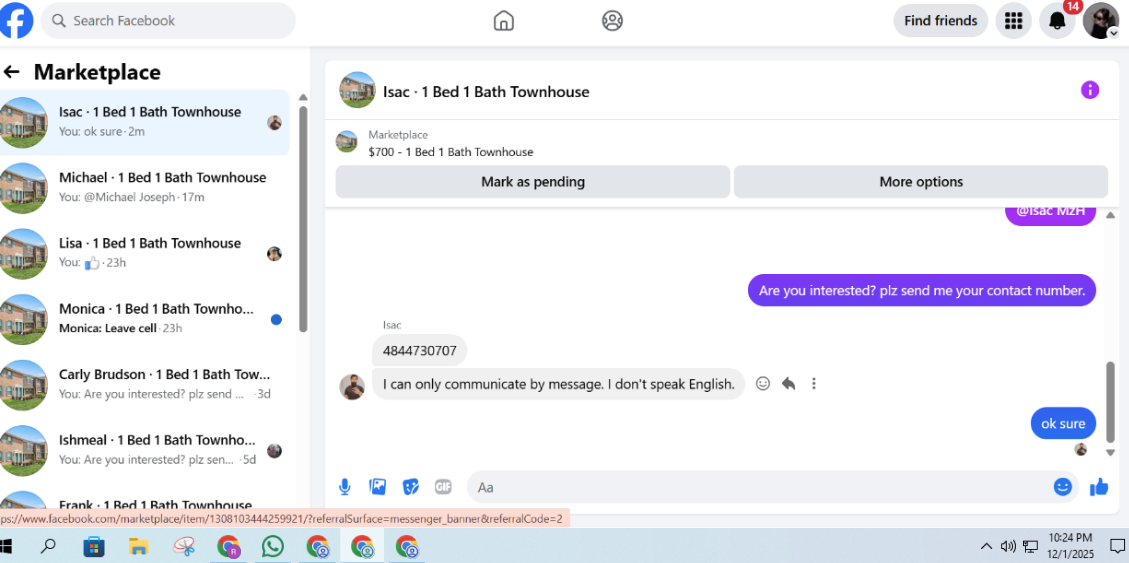Attach a photo with the image icon
This screenshot has height=563, width=1129.
(377, 487)
